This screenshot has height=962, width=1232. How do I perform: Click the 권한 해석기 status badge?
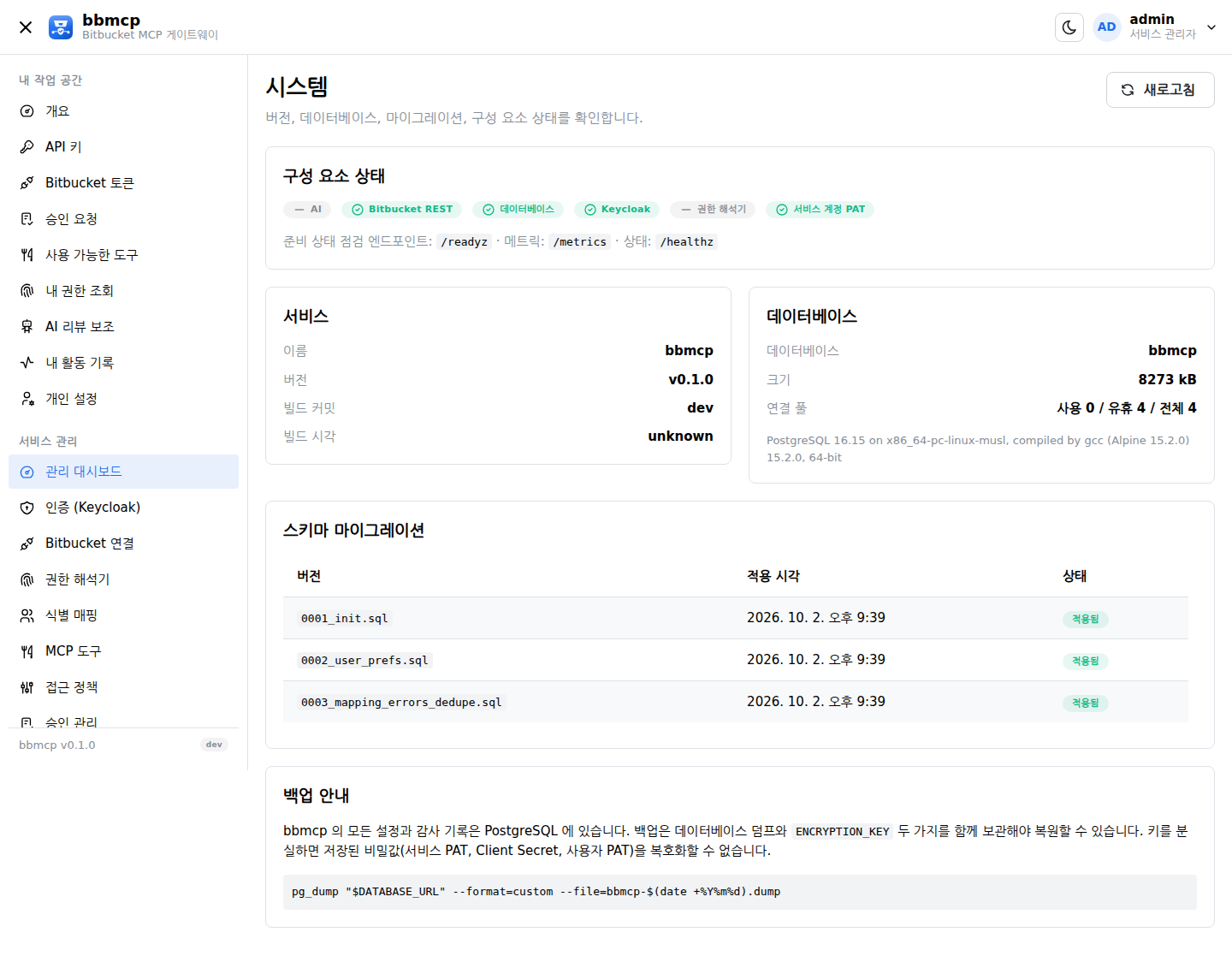[713, 210]
